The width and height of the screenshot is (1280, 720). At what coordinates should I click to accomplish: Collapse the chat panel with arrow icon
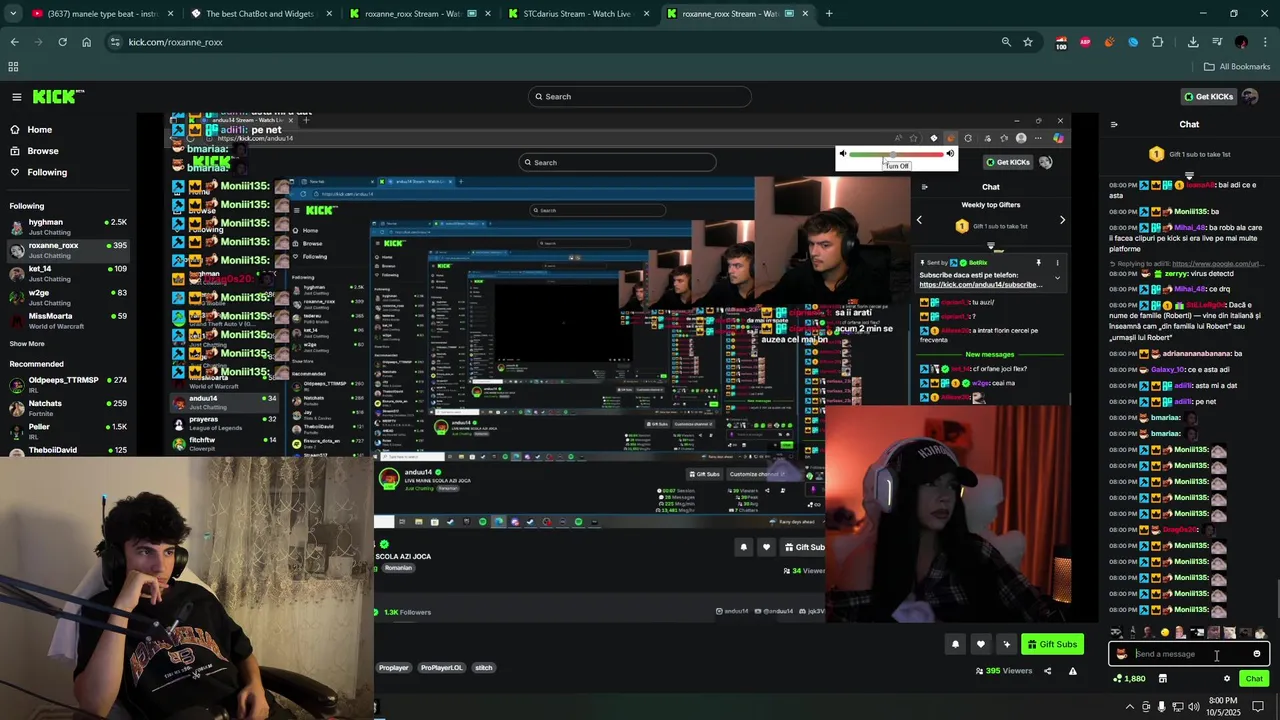click(1114, 125)
